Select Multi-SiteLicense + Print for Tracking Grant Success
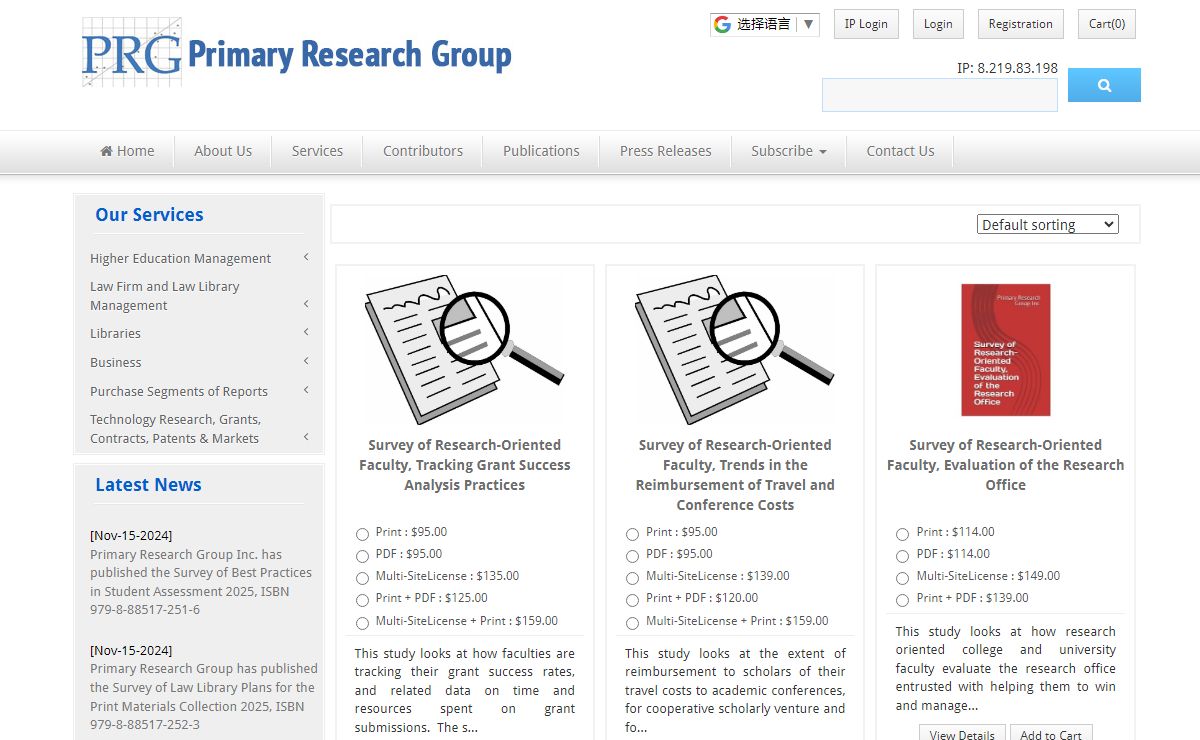The width and height of the screenshot is (1200, 740). (362, 623)
